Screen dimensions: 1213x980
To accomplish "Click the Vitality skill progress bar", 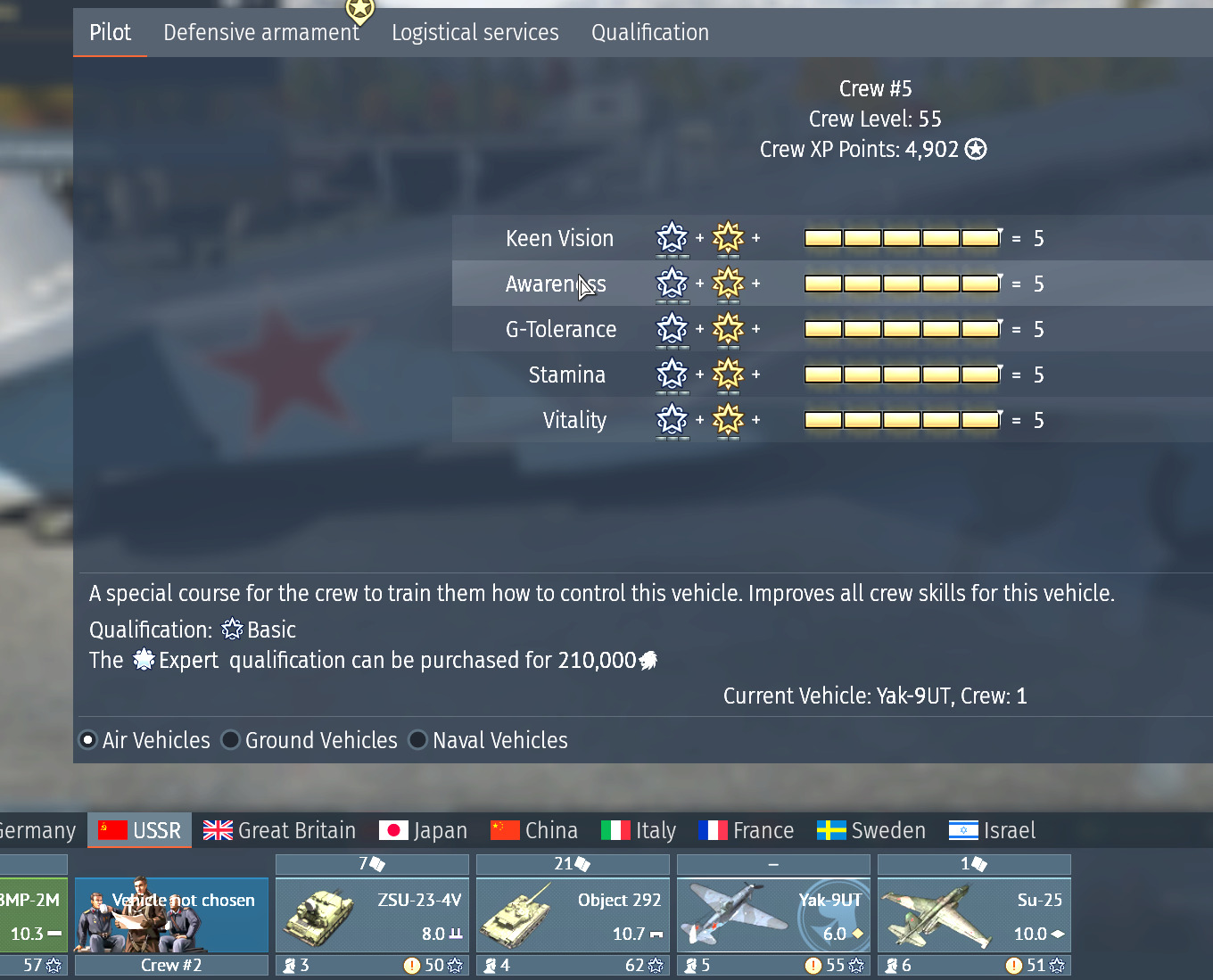I will [903, 420].
